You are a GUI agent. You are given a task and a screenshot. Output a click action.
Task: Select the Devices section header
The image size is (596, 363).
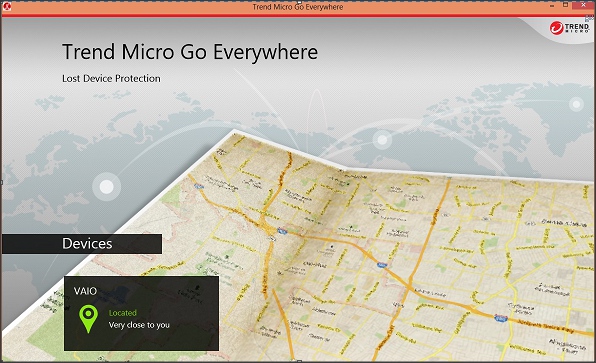tap(82, 244)
